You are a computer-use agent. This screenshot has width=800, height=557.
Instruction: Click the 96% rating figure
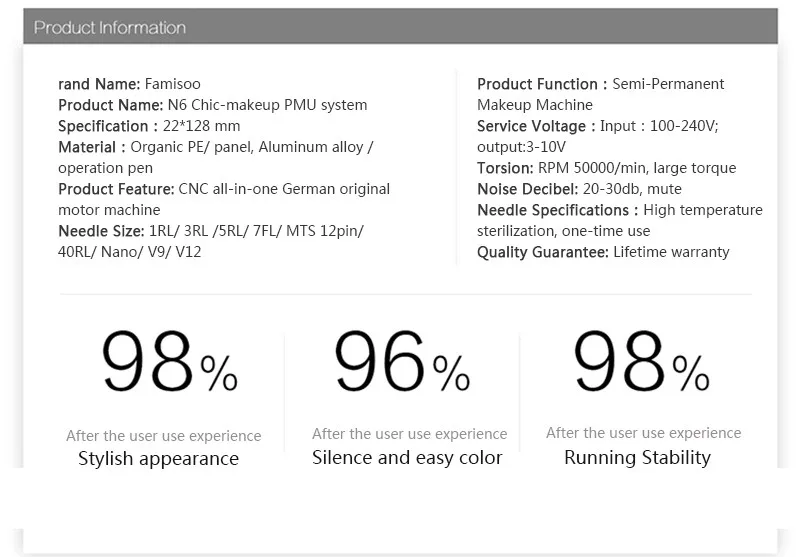[x=402, y=361]
